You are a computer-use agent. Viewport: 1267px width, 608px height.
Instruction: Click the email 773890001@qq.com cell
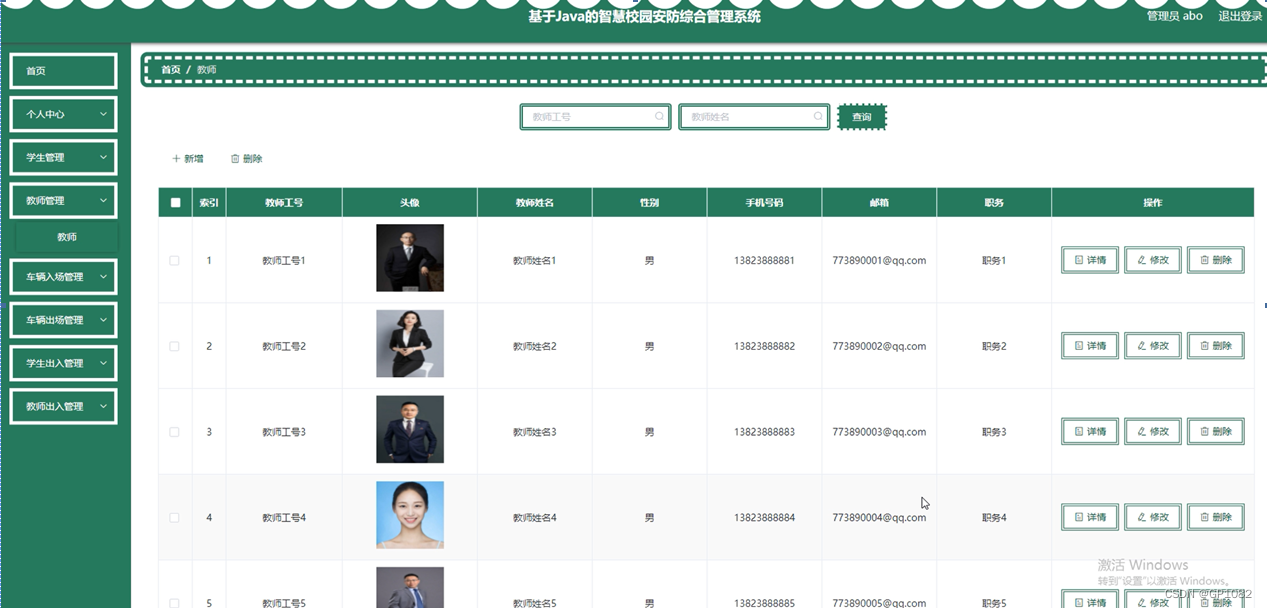[879, 261]
